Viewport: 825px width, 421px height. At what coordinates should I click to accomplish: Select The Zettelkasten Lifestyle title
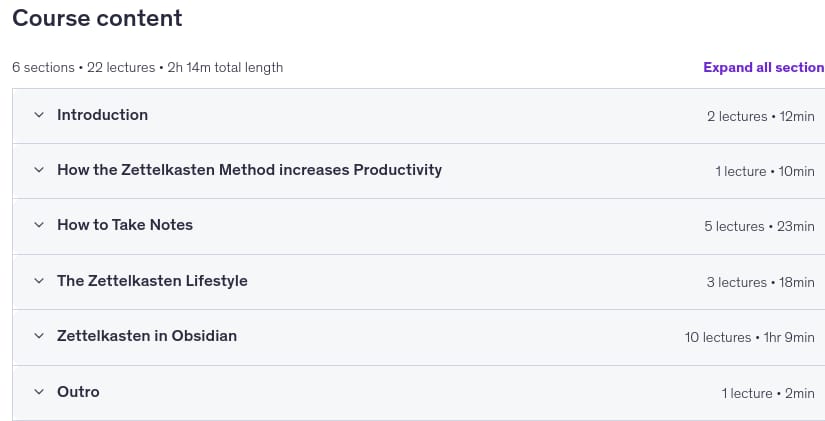[x=153, y=281]
